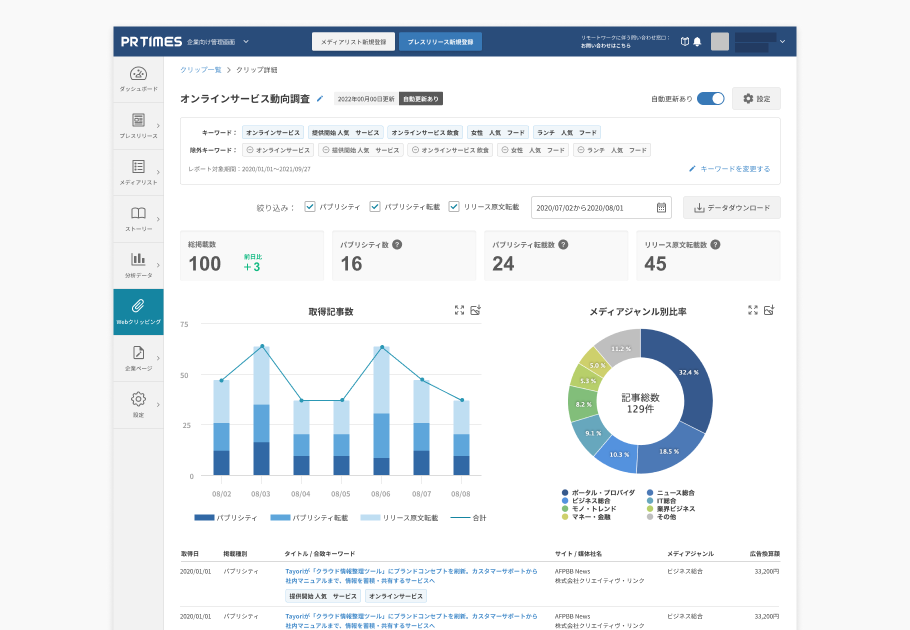The width and height of the screenshot is (910, 630).
Task: Click first オンラインサービス keyword tag
Action: coord(273,133)
